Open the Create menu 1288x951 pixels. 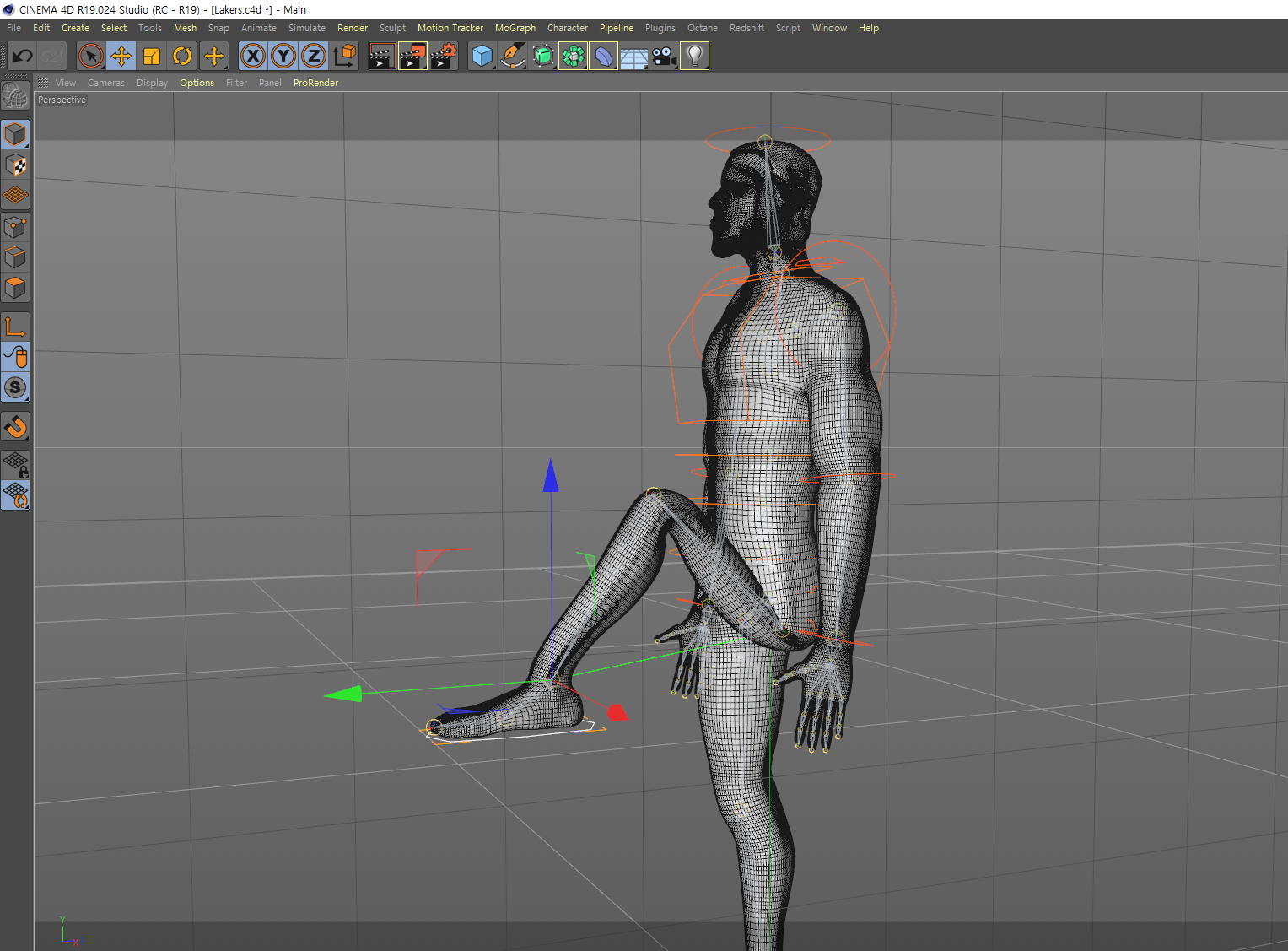coord(75,28)
